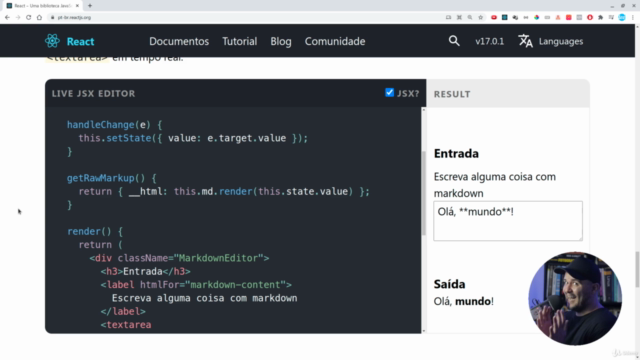Screen dimensions: 640x360
Task: Click the <h3>Entrada</h3> code line
Action: click(x=146, y=271)
